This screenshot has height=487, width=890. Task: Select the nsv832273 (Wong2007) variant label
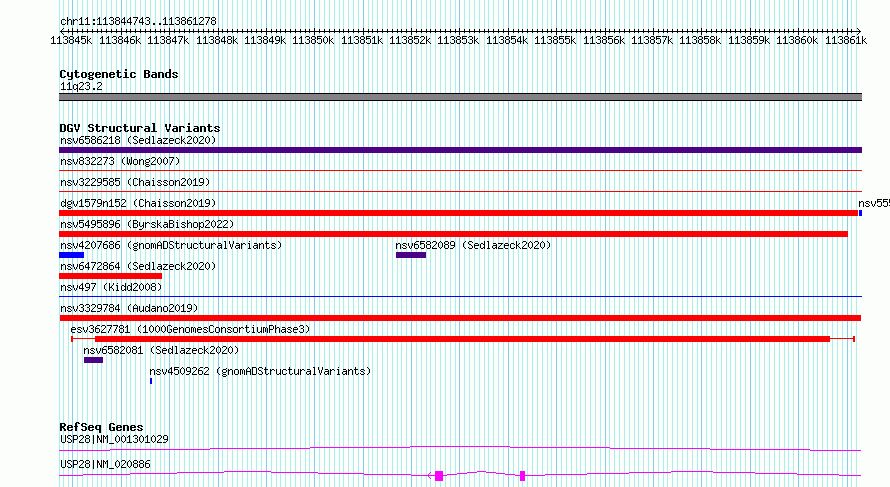120,161
